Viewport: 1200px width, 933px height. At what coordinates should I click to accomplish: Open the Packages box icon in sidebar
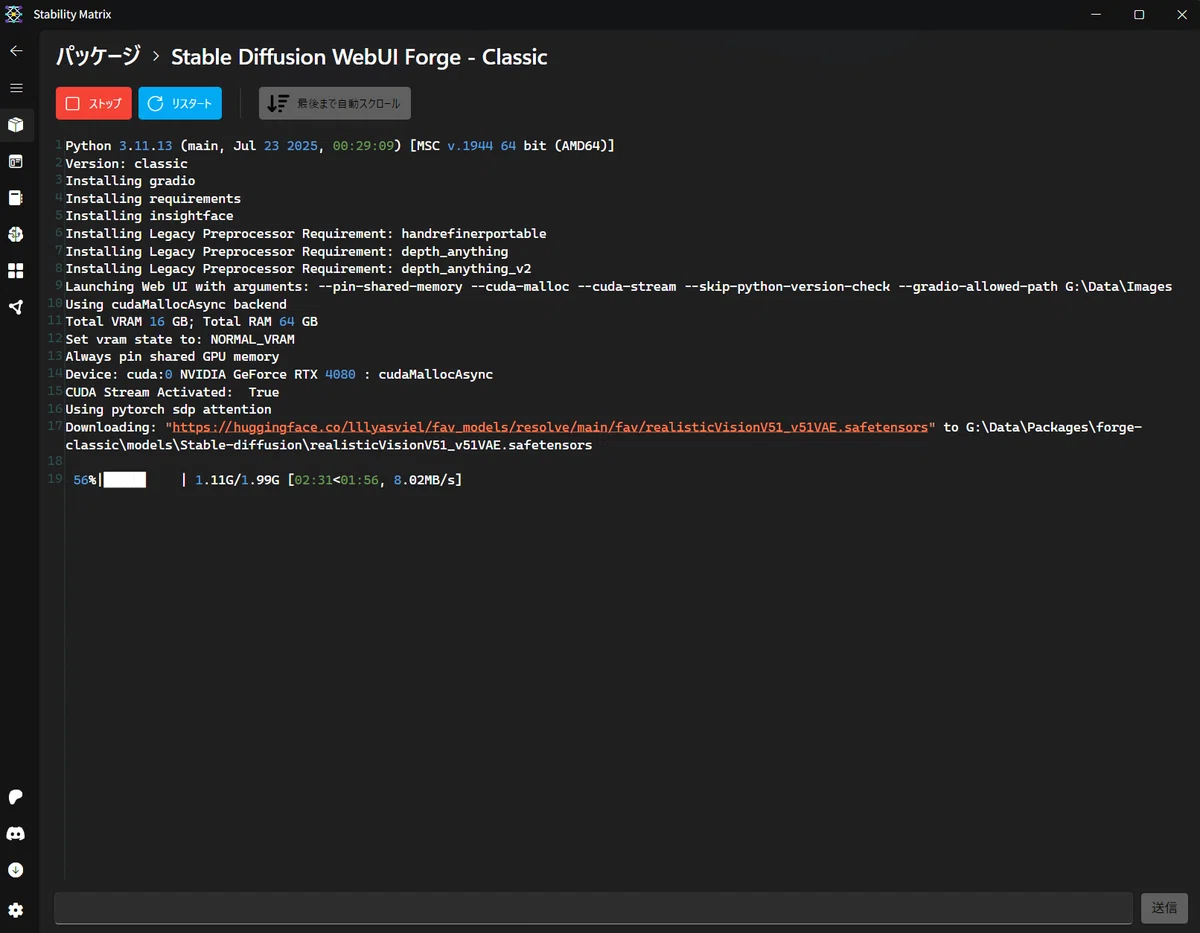[16, 125]
